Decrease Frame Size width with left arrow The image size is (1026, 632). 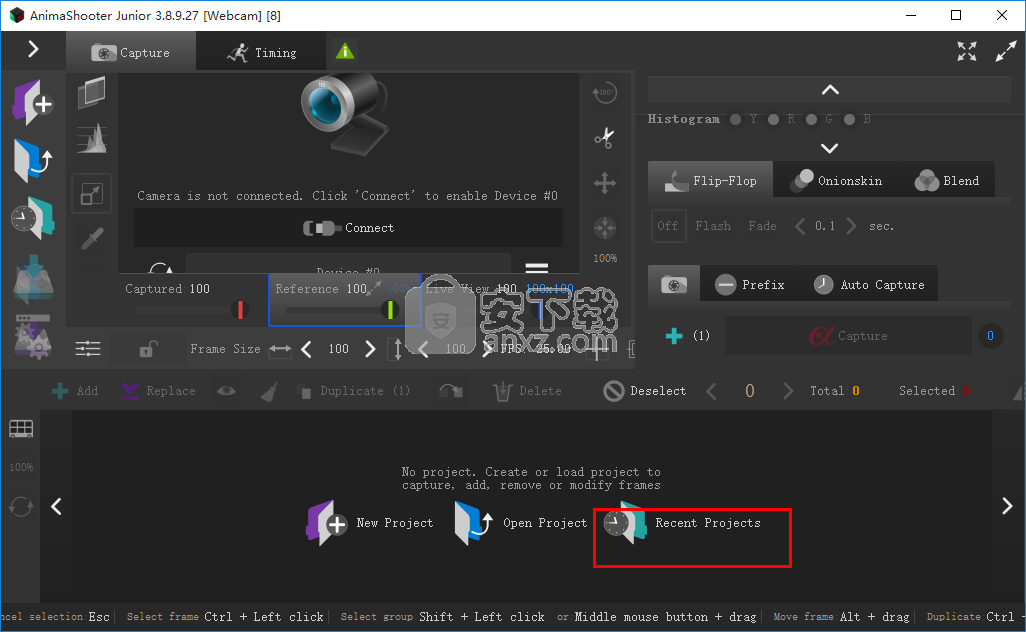[x=306, y=349]
